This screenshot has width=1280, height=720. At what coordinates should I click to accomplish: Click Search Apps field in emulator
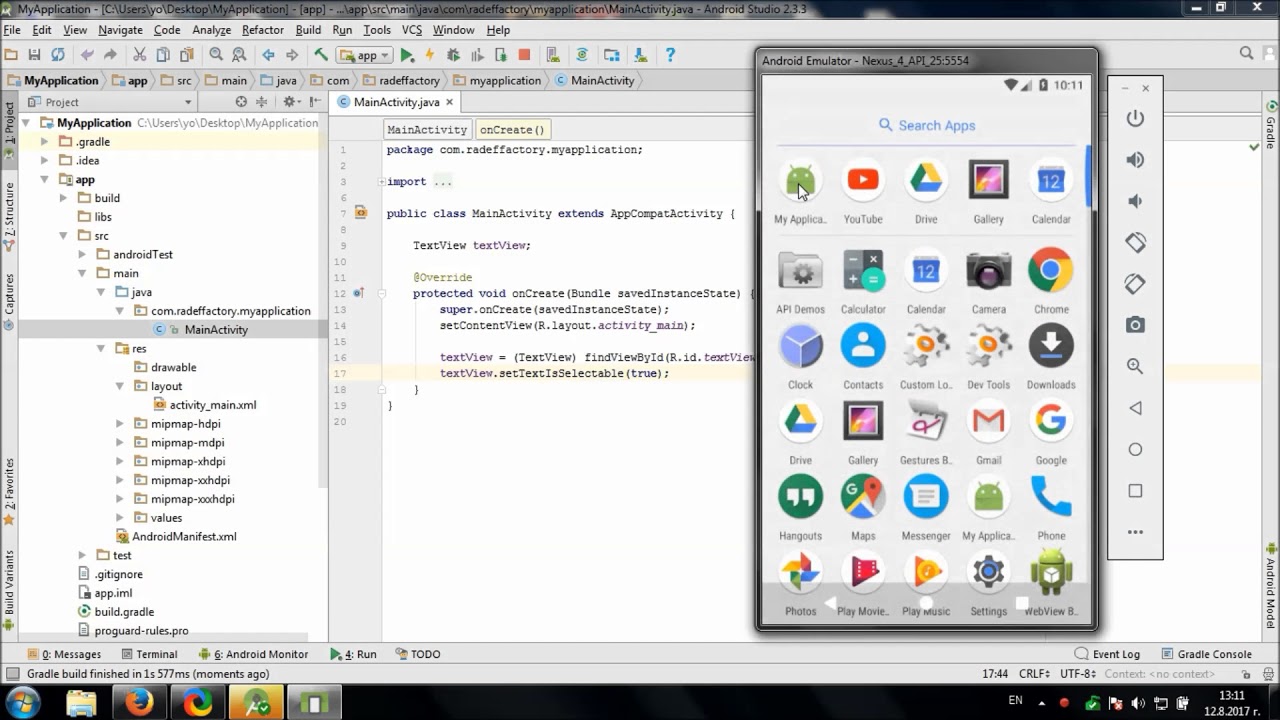pos(926,125)
